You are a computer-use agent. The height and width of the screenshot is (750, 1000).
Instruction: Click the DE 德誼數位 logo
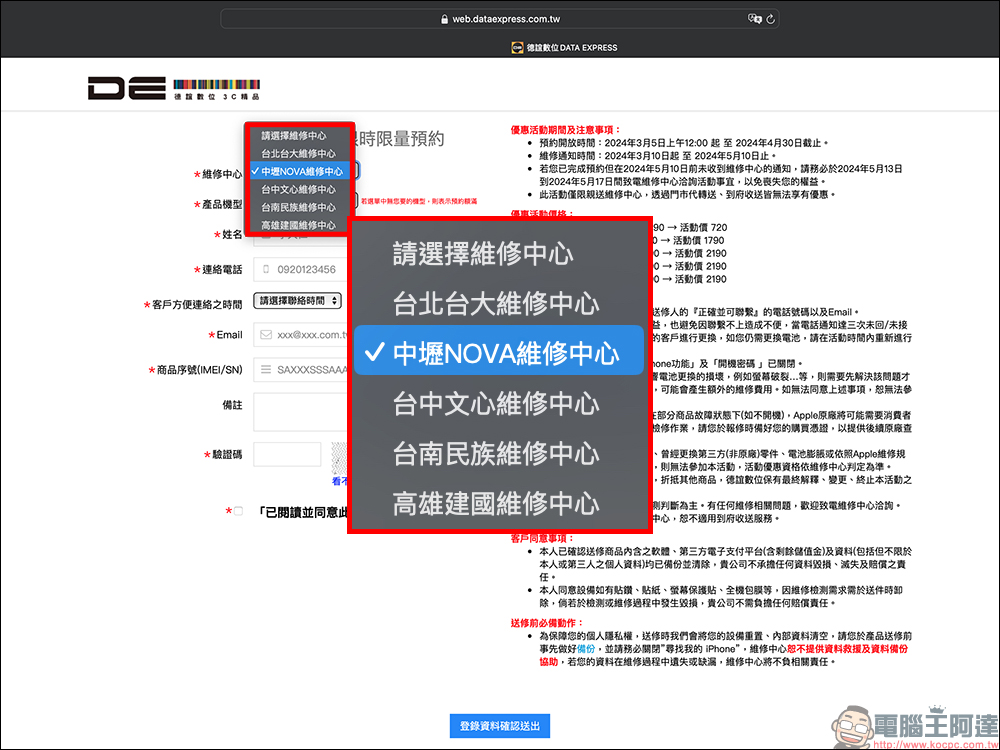point(174,89)
